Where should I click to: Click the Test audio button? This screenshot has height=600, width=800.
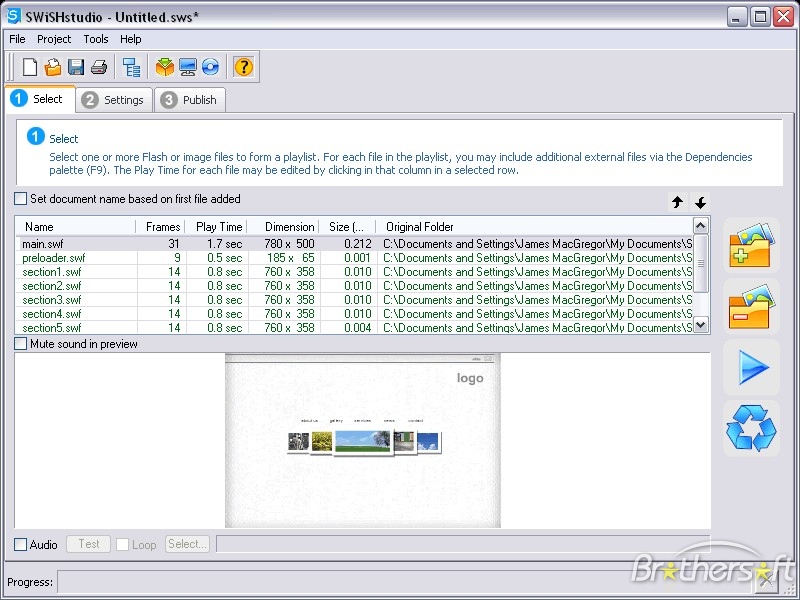coord(88,544)
